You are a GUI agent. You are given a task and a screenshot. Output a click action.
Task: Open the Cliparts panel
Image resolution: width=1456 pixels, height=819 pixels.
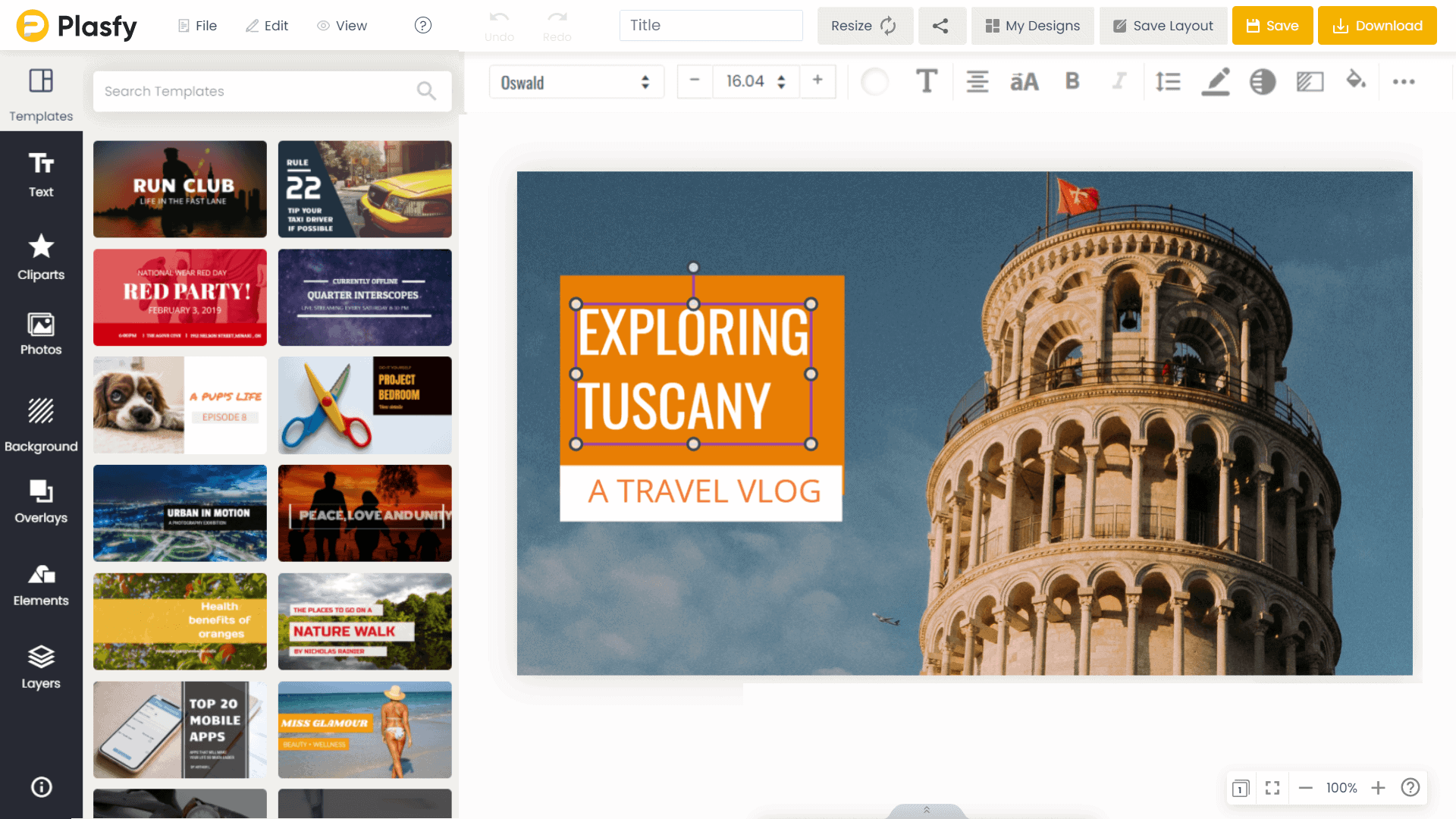[41, 257]
